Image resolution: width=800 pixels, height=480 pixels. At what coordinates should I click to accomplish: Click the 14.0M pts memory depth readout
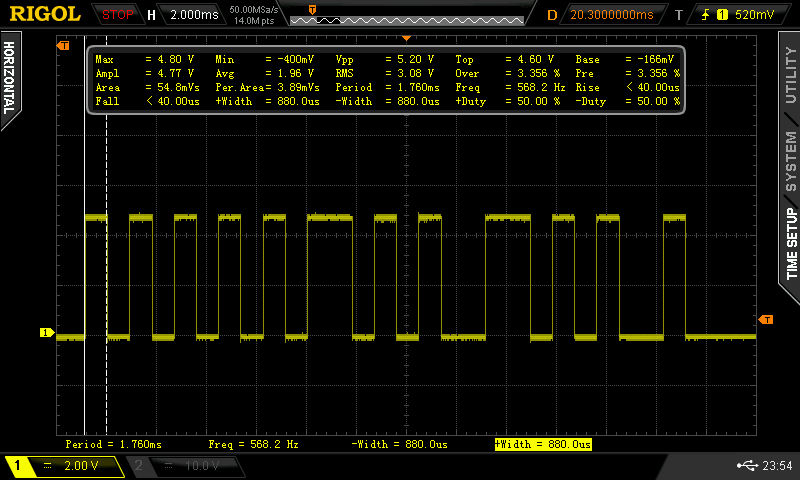(x=254, y=21)
